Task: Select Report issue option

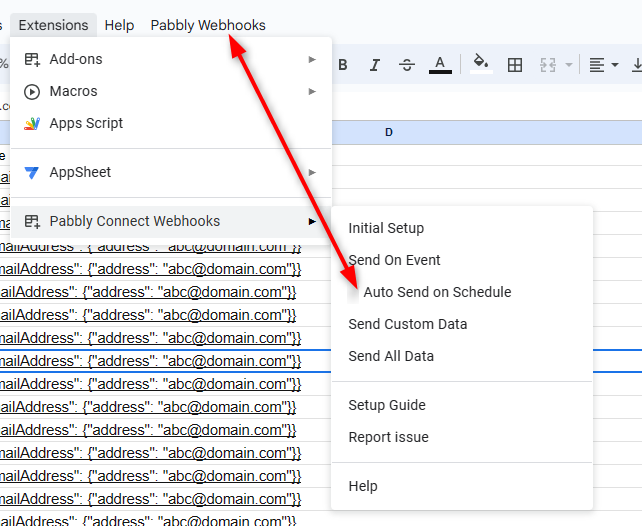Action: coord(462,437)
